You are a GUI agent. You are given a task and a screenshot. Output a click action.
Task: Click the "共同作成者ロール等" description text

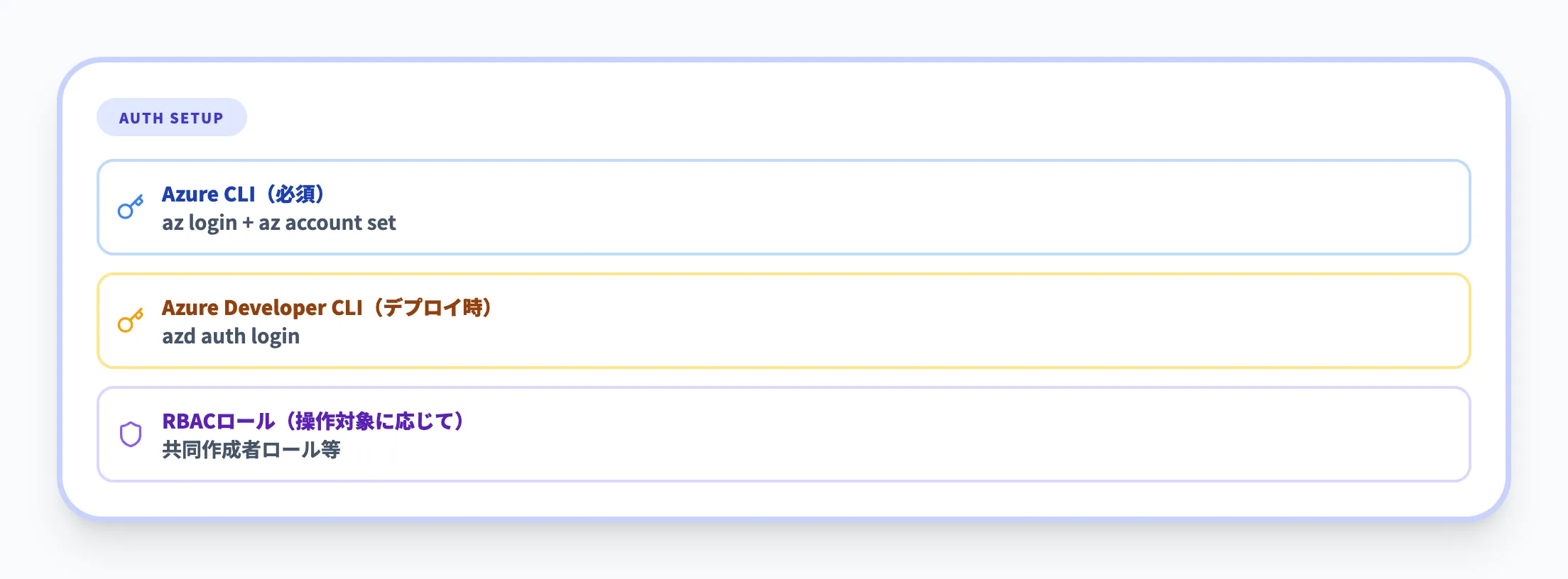click(251, 450)
